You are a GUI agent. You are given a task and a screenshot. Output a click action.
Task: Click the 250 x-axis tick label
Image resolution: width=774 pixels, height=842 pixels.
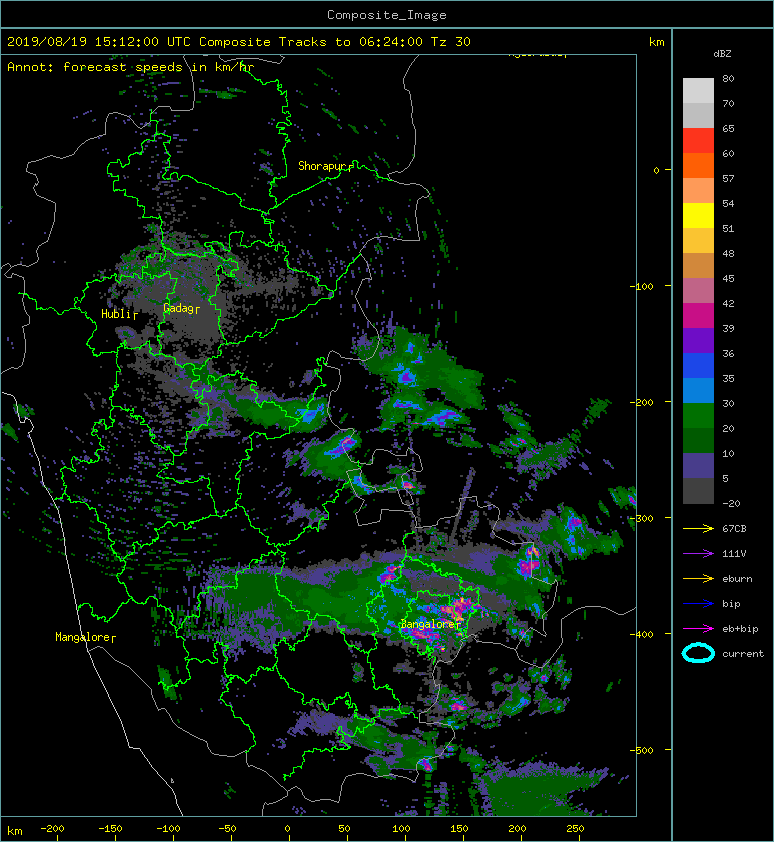[575, 829]
